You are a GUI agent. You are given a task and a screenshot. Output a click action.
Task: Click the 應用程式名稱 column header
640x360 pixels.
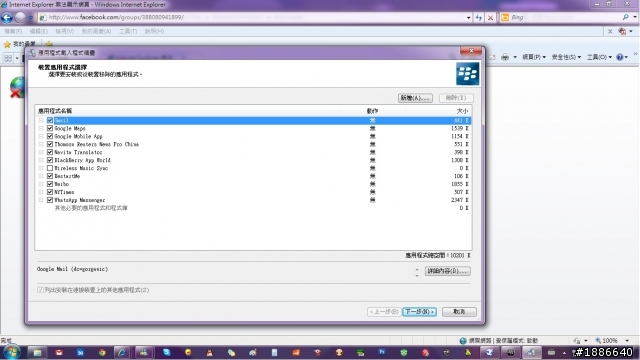[55, 111]
